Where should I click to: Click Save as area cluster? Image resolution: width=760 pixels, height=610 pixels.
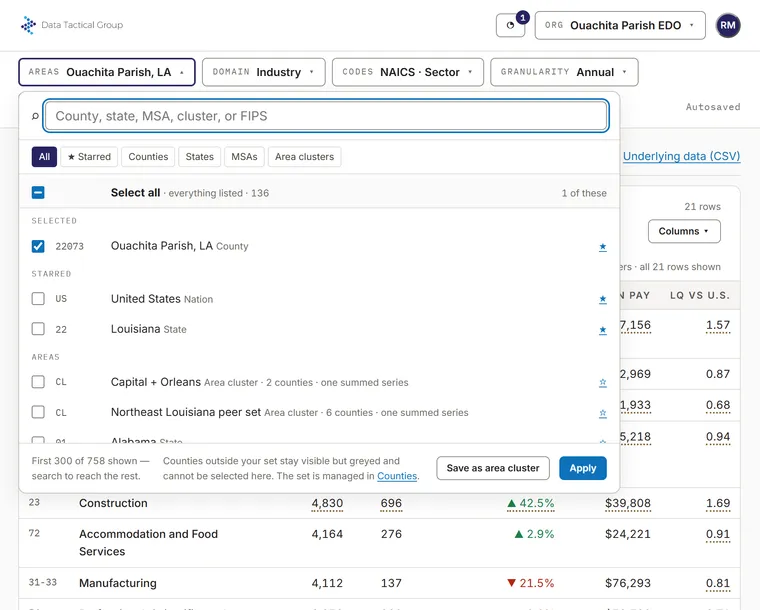pyautogui.click(x=492, y=468)
